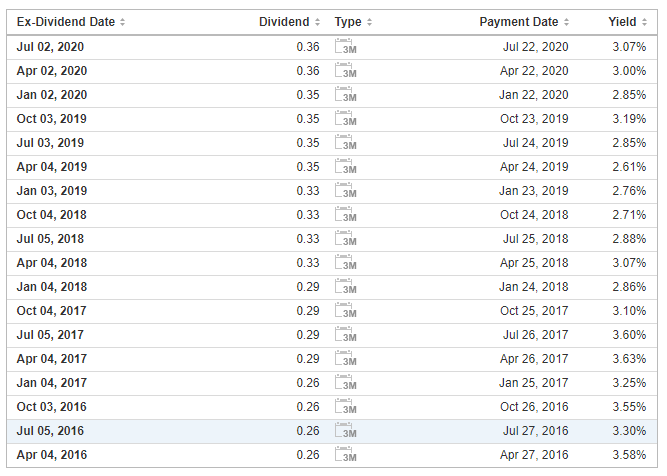Viewport: 667px width, 476px height.
Task: Click yield value 2.61%
Action: 629,167
